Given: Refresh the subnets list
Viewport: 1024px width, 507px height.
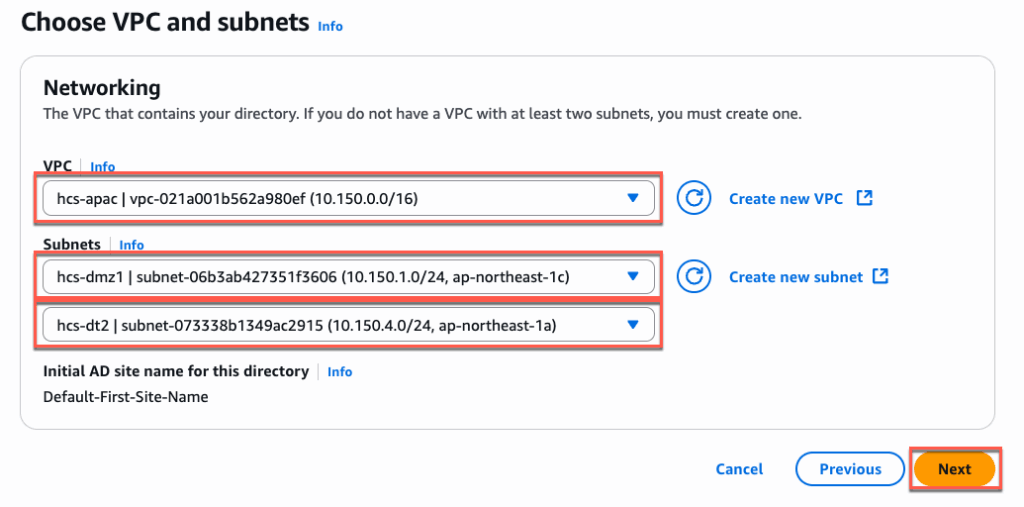Looking at the screenshot, I should pyautogui.click(x=693, y=276).
